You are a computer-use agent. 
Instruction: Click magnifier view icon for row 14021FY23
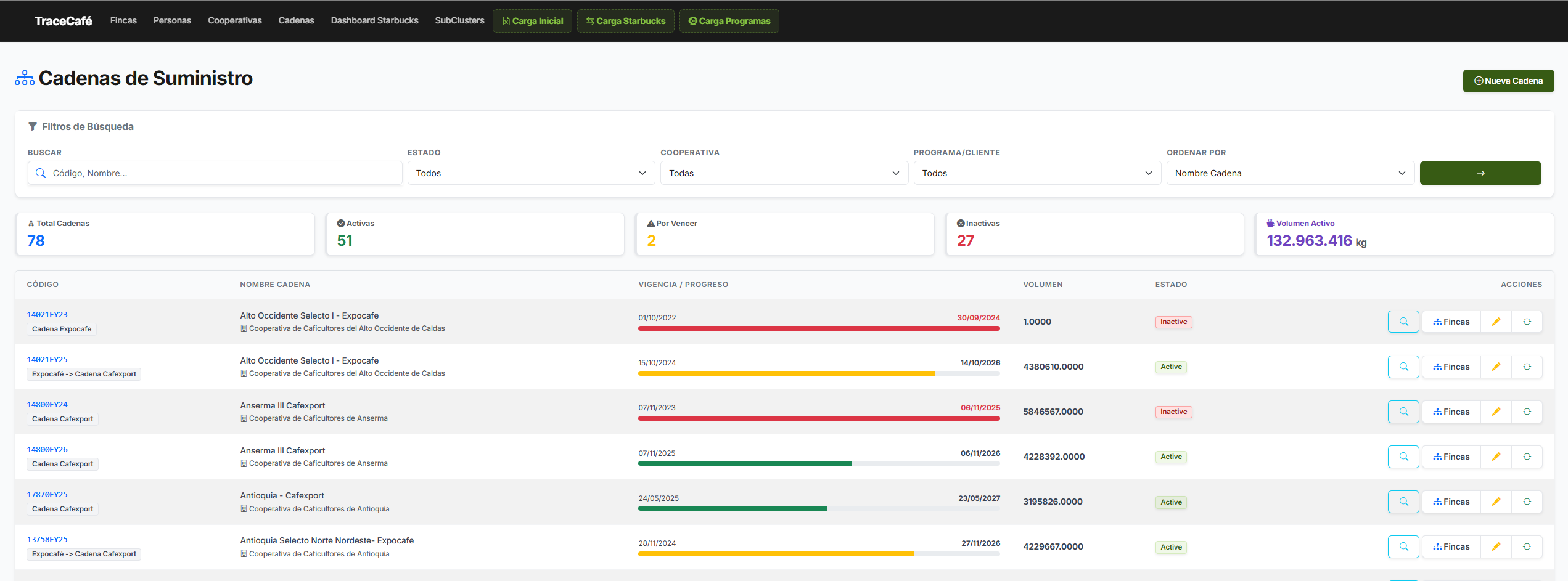[1403, 322]
